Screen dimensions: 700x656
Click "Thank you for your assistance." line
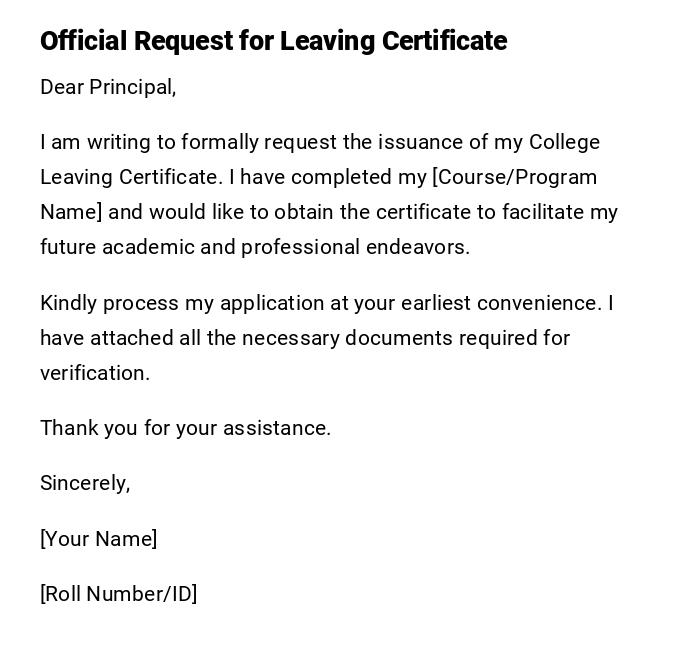point(185,428)
